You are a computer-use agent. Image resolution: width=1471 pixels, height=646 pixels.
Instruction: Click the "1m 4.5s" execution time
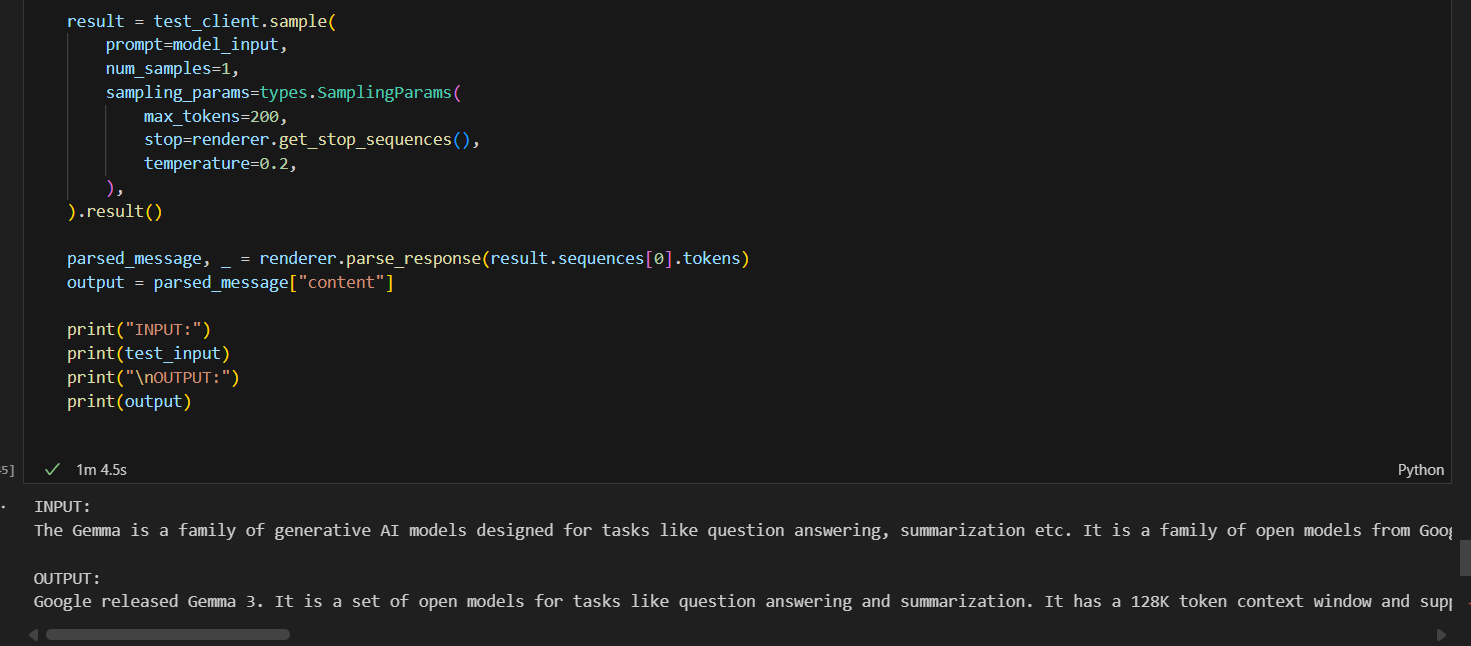coord(101,469)
